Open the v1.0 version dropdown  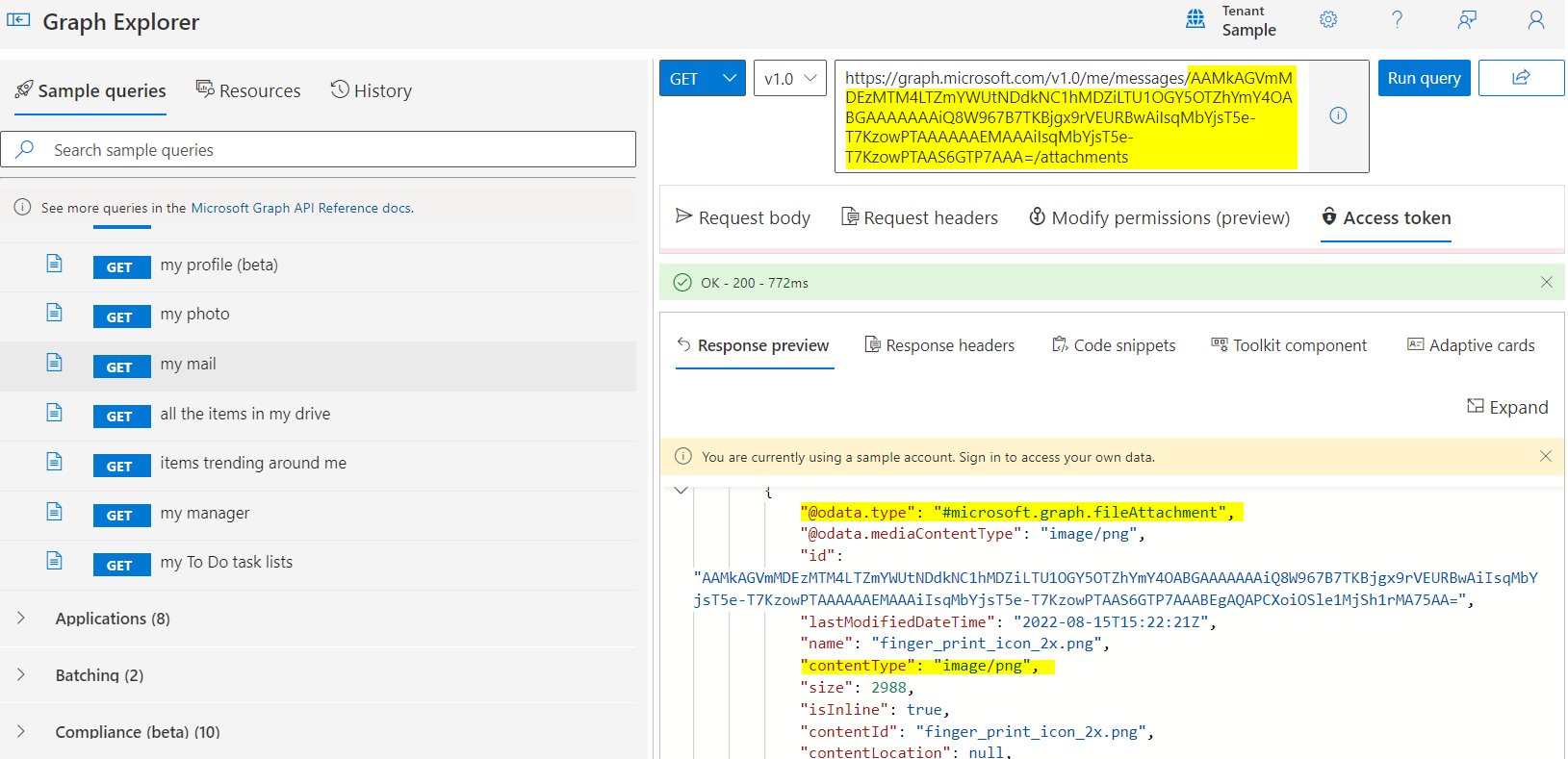point(790,78)
